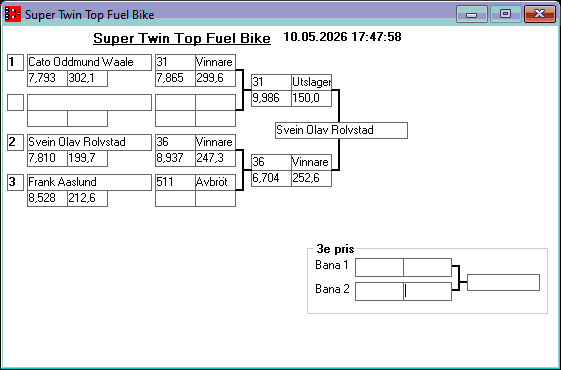Minimize the Super Twin Top Fuel Bike window
Viewport: 561px width, 370px height.
472,14
